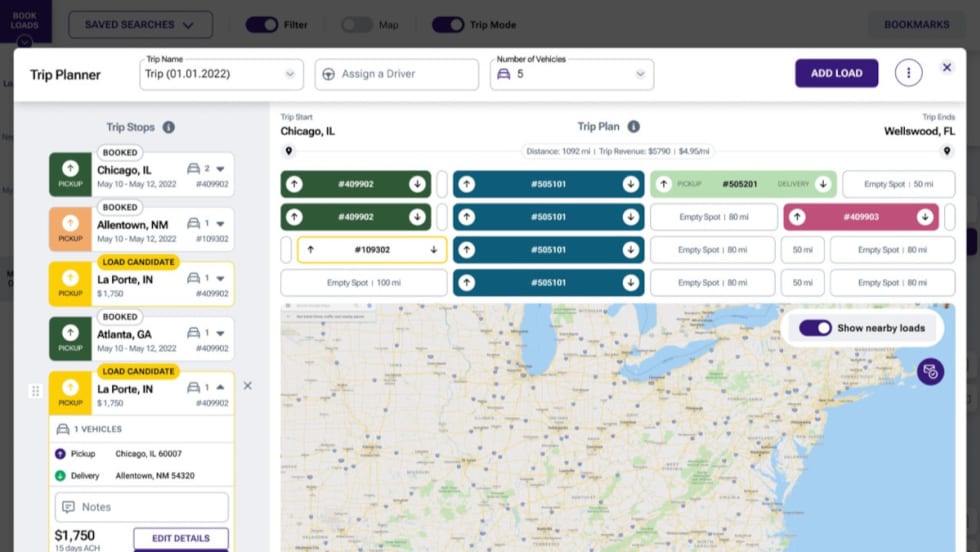Click the Trip Plan info icon
The image size is (980, 552).
[633, 127]
